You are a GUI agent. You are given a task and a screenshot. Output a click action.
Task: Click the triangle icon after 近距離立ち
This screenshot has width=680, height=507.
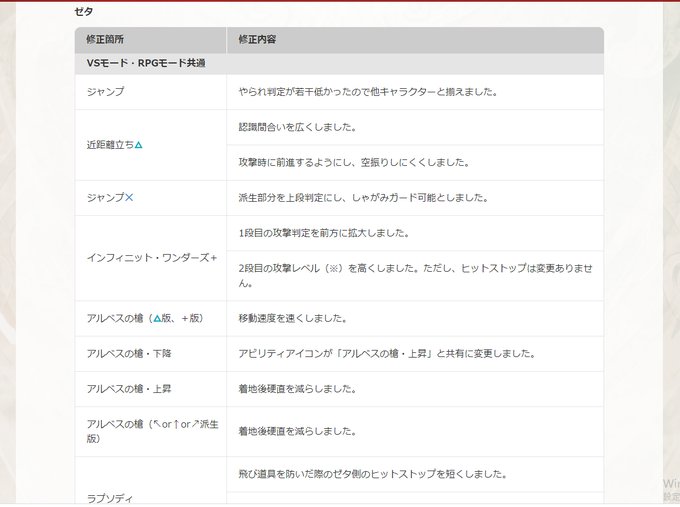138,145
